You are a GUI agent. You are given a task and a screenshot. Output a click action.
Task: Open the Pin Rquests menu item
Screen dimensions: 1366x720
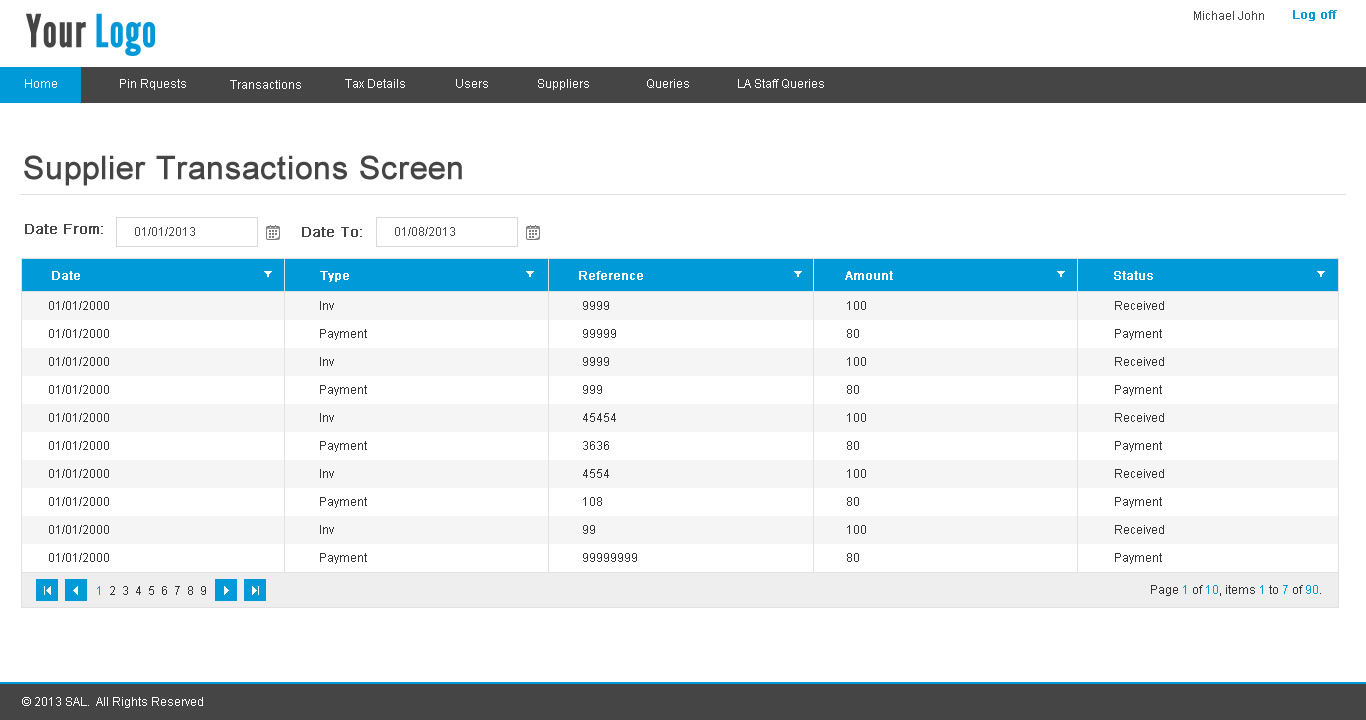(x=153, y=84)
